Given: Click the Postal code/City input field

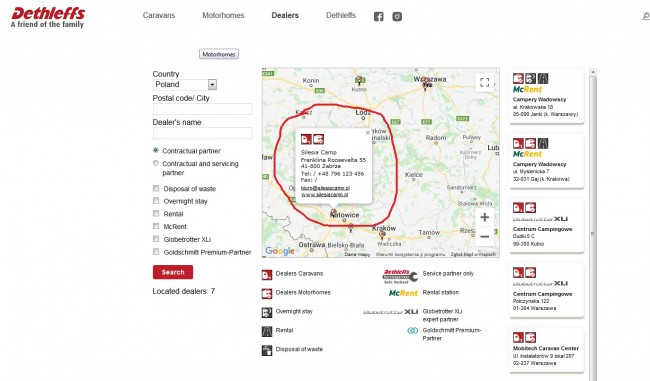Looking at the screenshot, I should 203,109.
